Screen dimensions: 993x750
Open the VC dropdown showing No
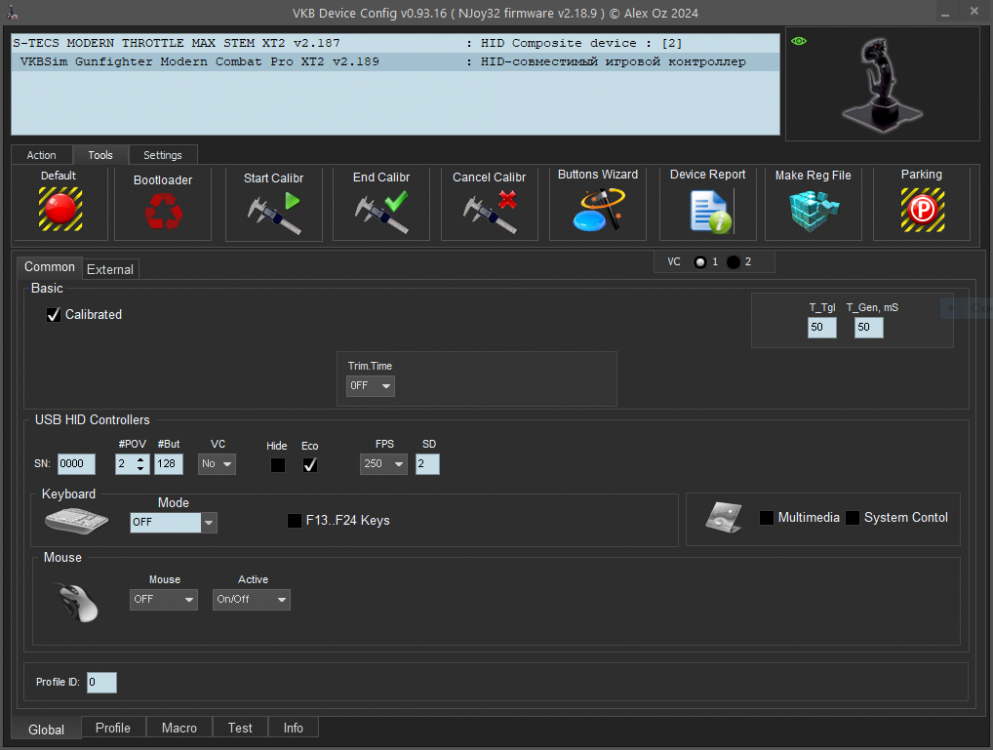pyautogui.click(x=217, y=464)
